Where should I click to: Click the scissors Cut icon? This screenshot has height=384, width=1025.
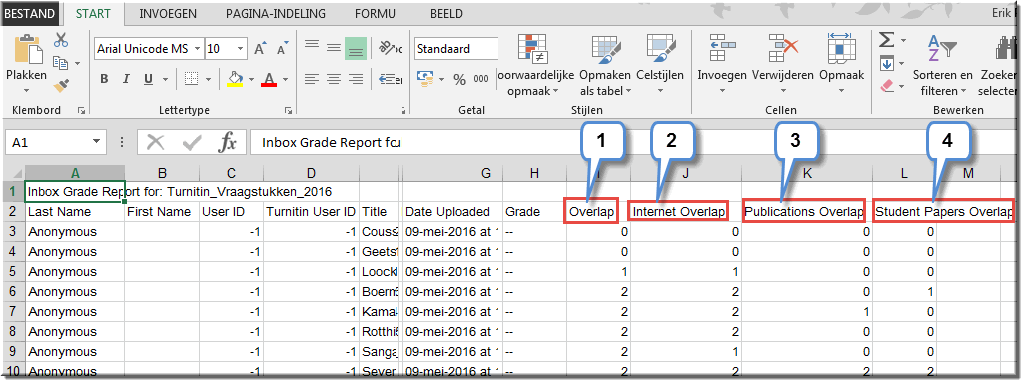point(61,41)
